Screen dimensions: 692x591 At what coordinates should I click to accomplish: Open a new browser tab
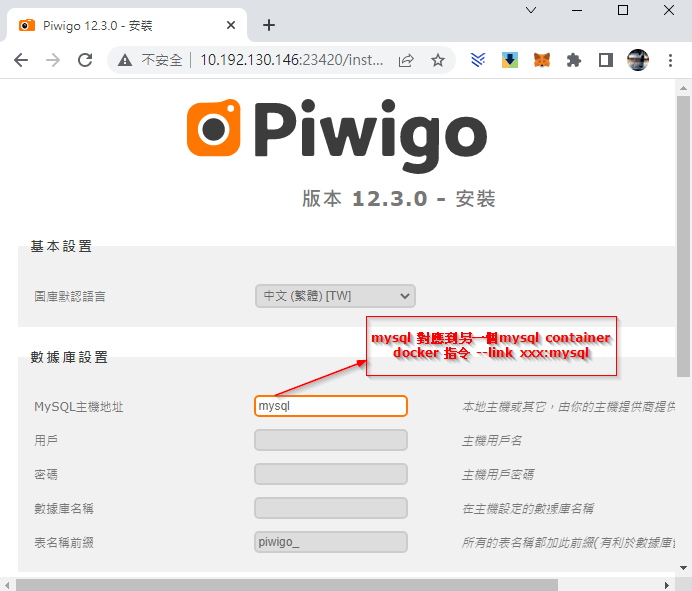[269, 25]
